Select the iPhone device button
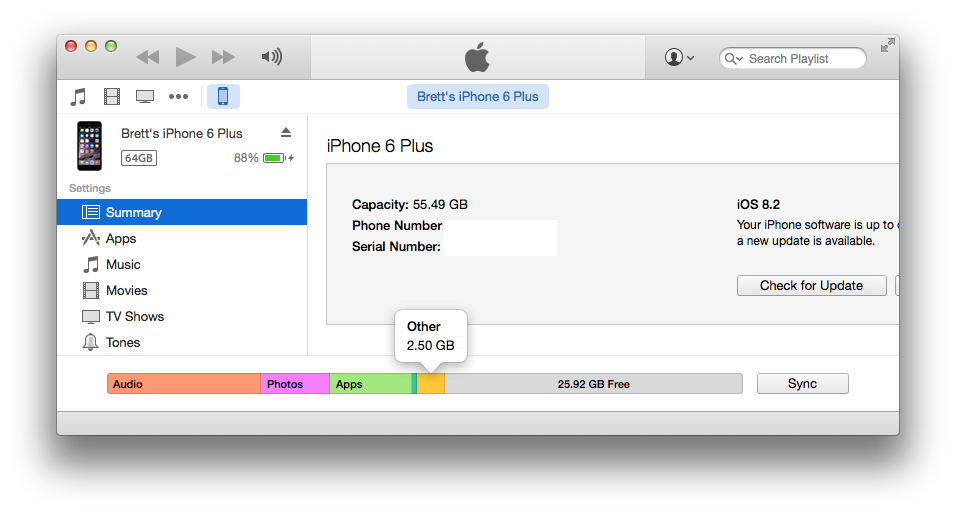The image size is (956, 514). click(223, 96)
